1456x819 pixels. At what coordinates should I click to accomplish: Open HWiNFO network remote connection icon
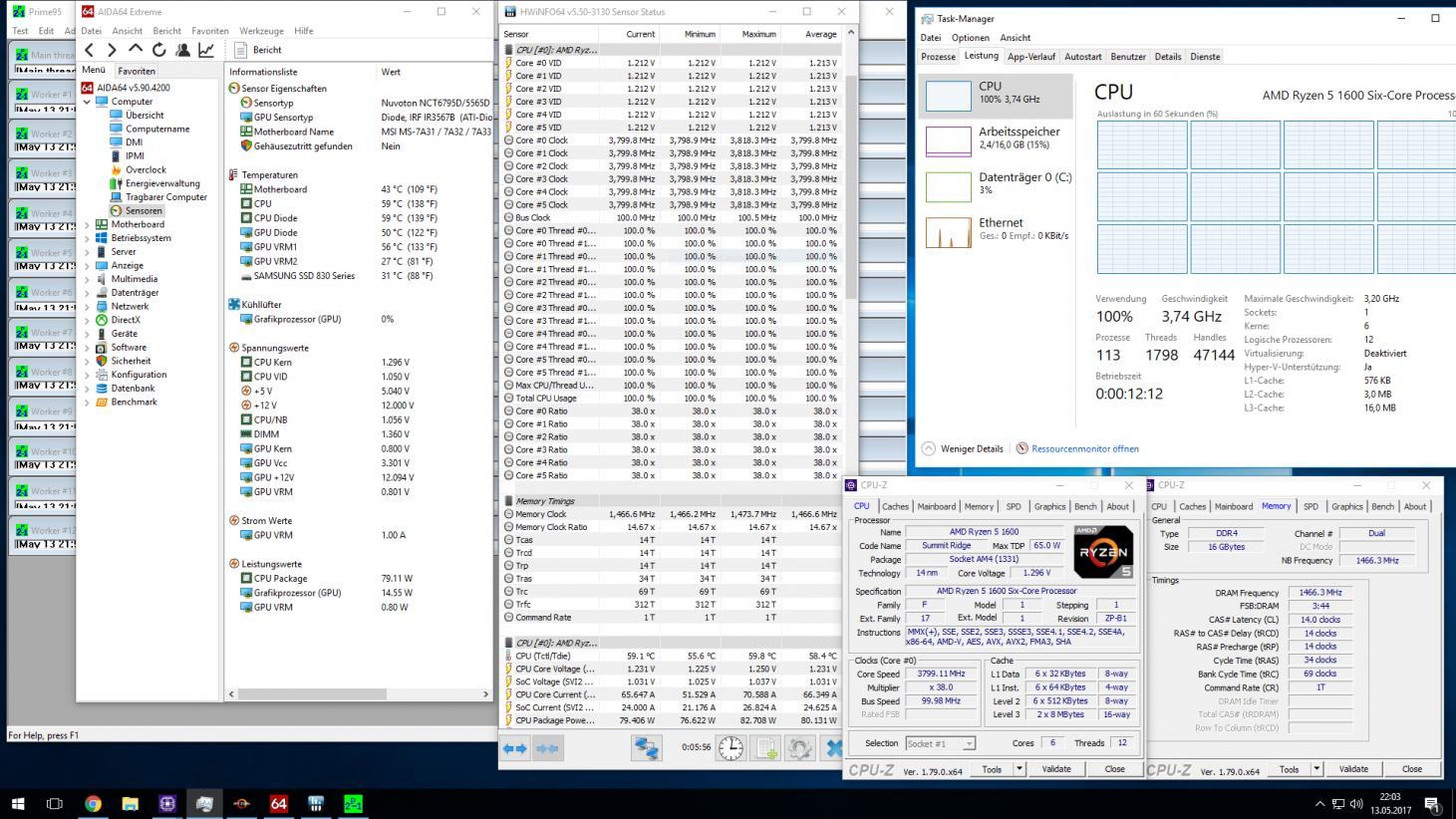(646, 748)
